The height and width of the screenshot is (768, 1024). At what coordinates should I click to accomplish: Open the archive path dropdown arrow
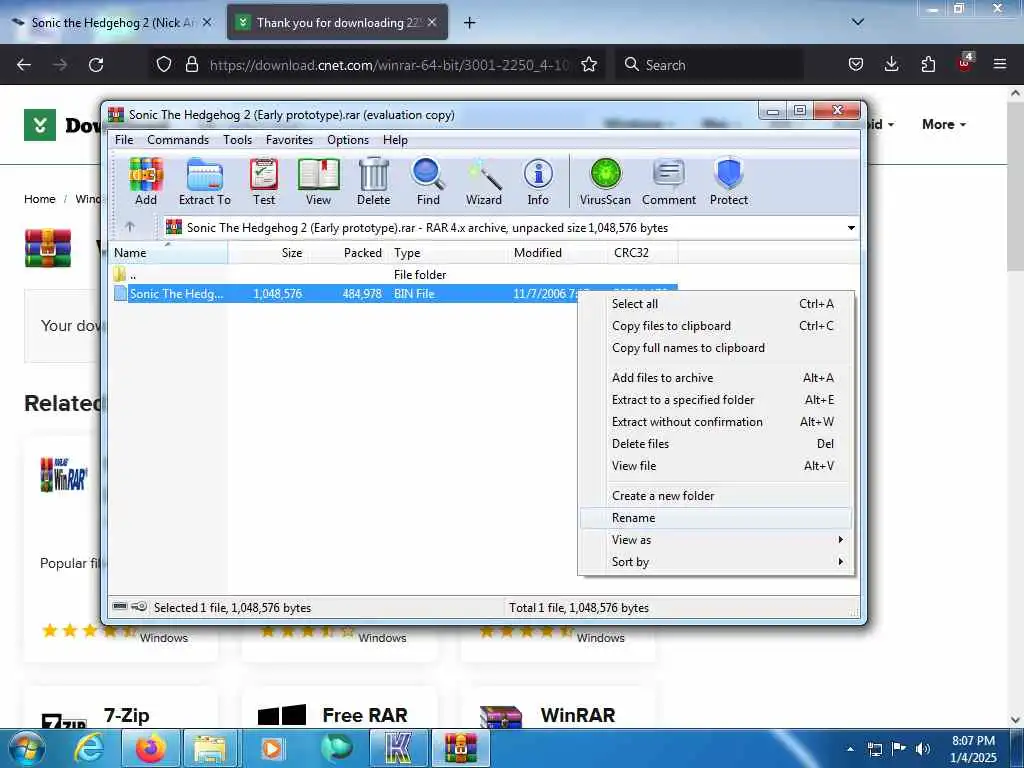click(x=851, y=228)
